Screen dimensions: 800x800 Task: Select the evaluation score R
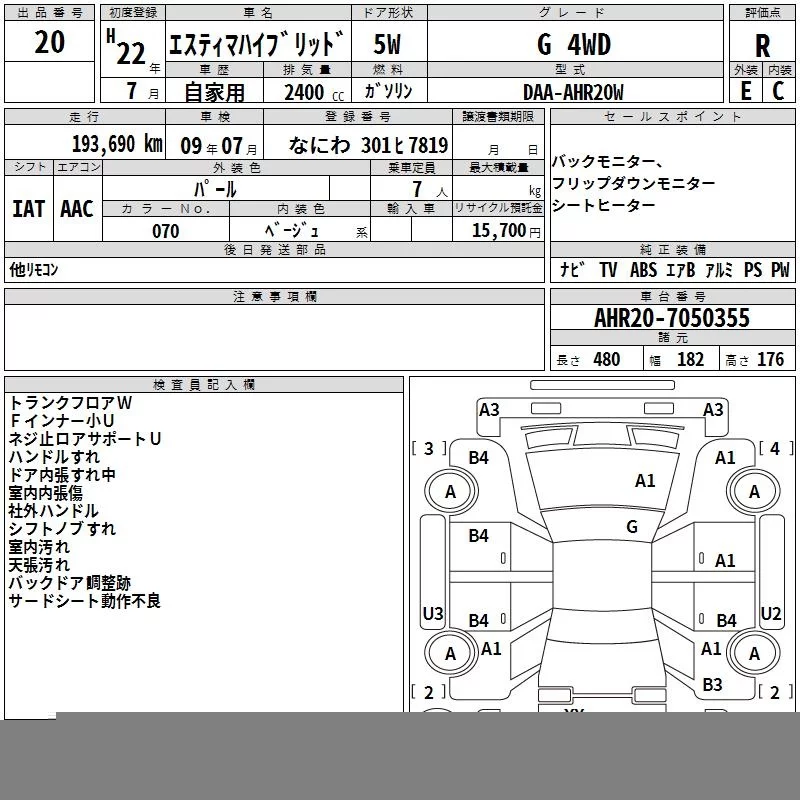(762, 45)
